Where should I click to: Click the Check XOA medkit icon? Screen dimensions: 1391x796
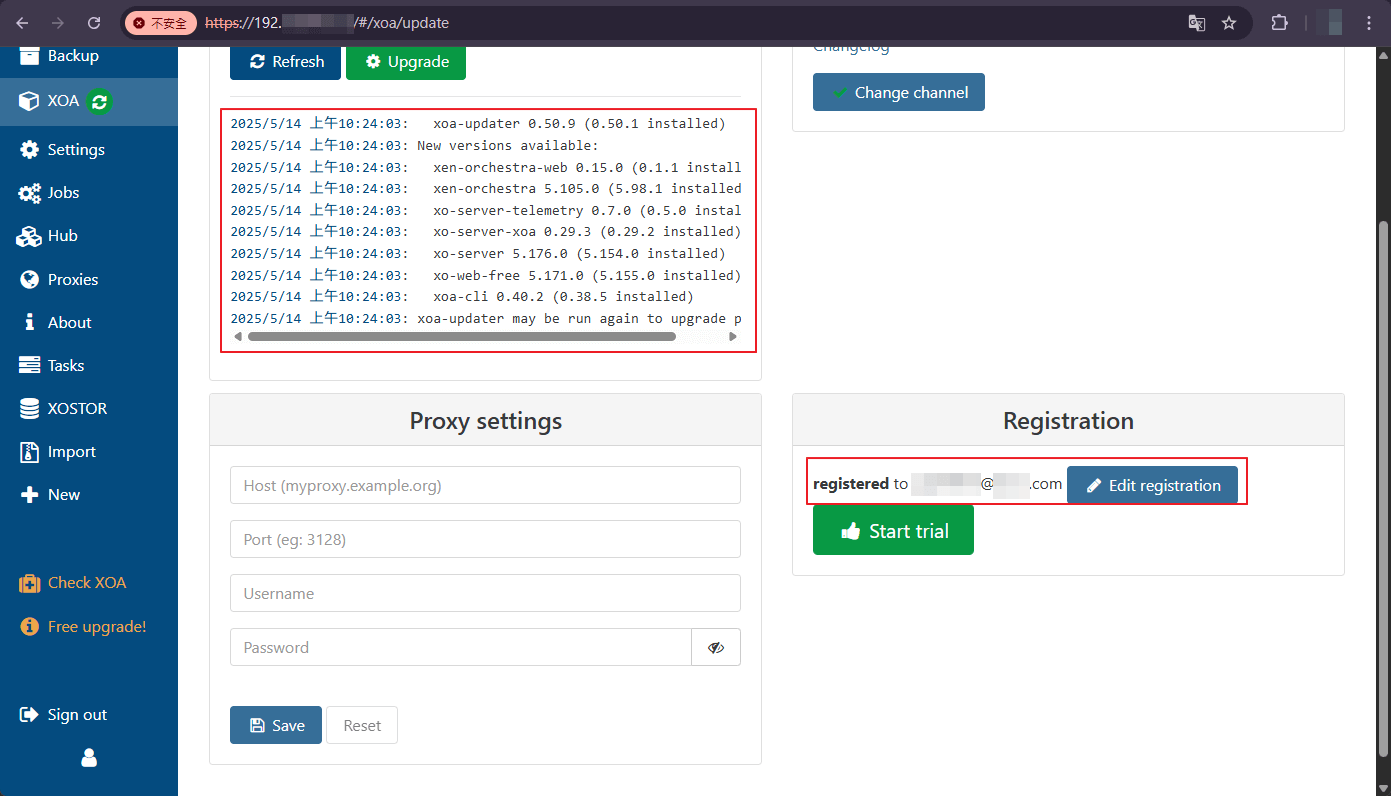click(x=29, y=583)
